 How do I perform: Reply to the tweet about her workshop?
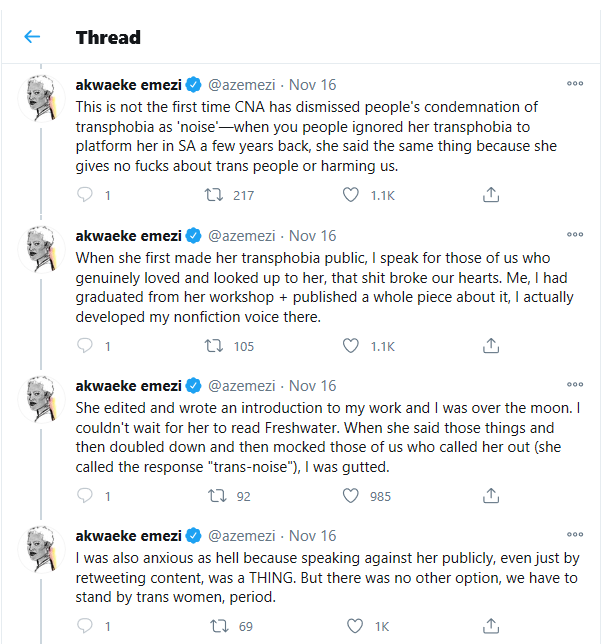pyautogui.click(x=85, y=346)
